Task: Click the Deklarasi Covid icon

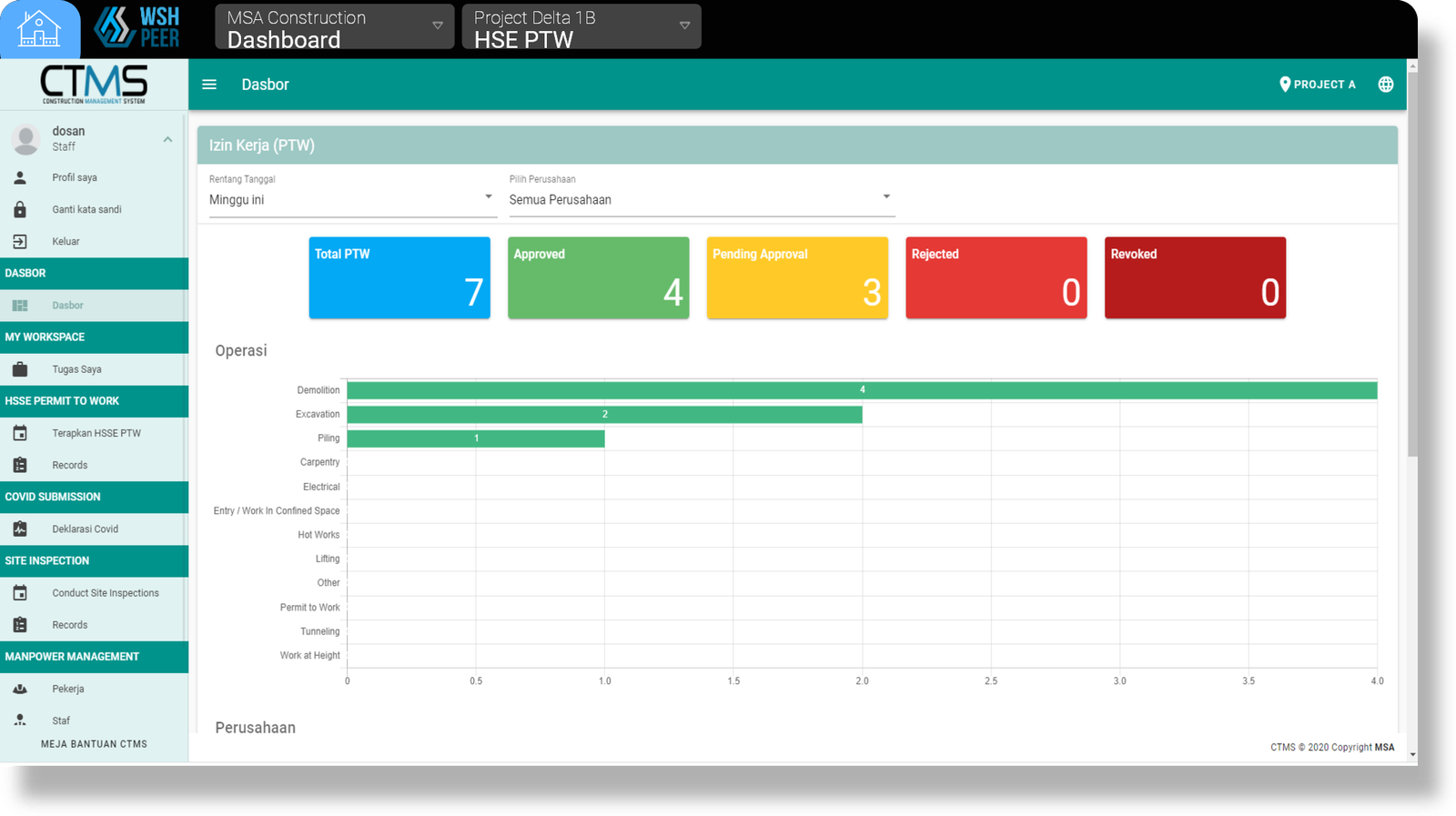Action: tap(20, 529)
